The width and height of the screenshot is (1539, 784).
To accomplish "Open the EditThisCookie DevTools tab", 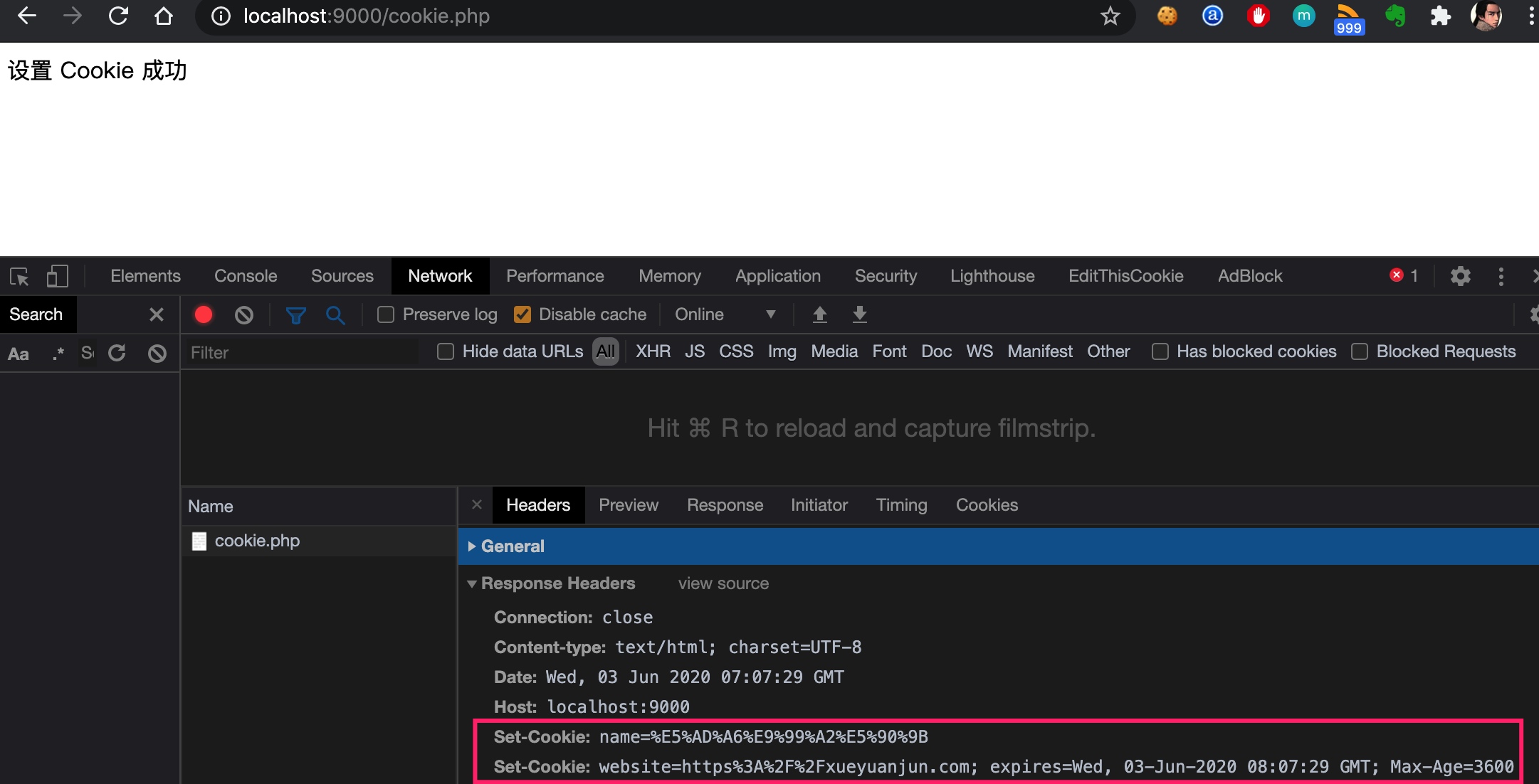I will (1126, 276).
